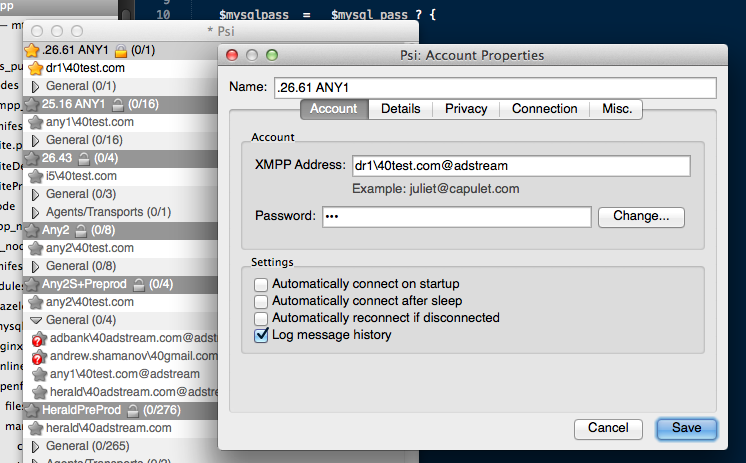746x463 pixels.
Task: Click the gray star of 26.43 account
Action: coord(32,158)
